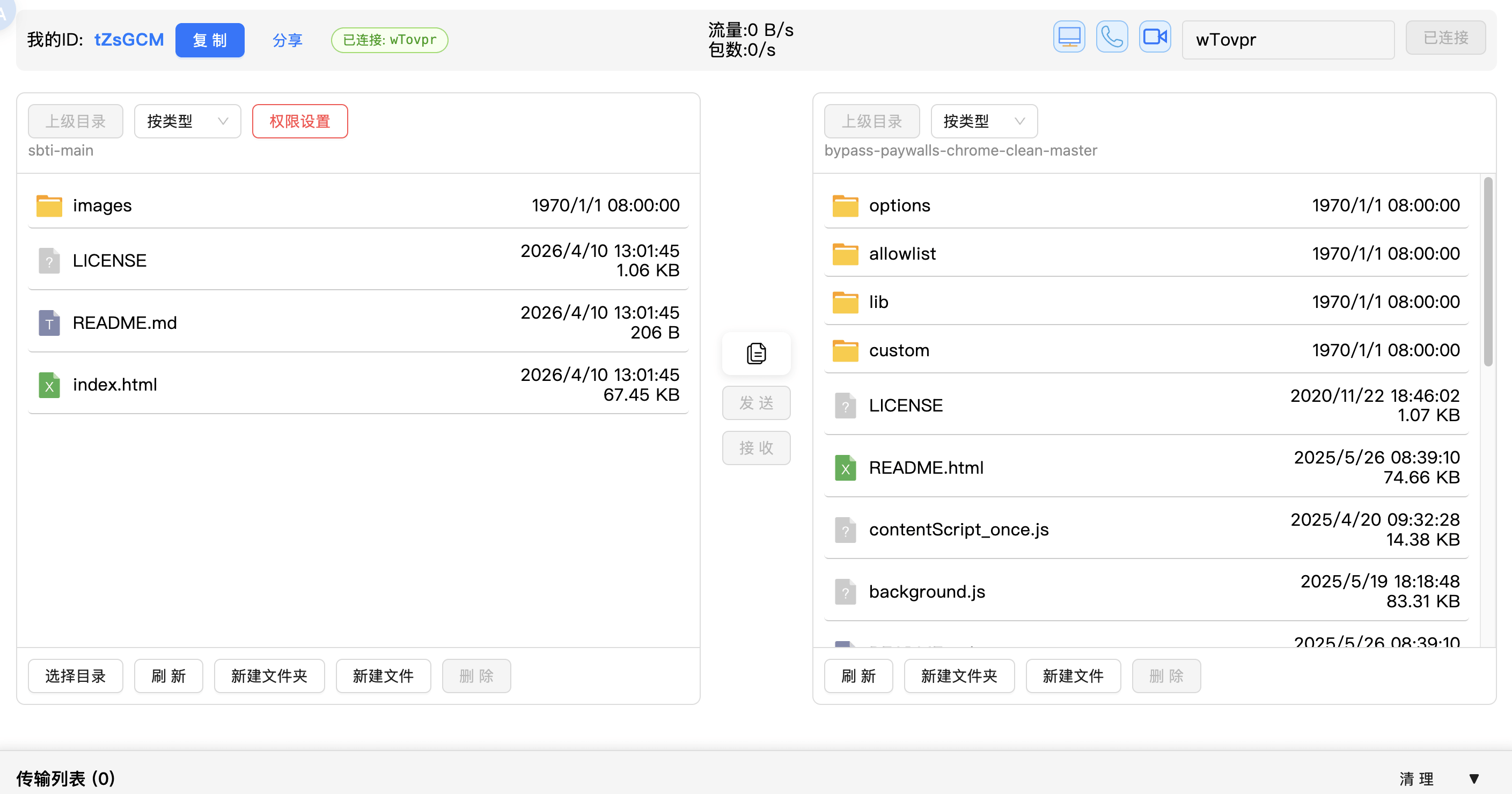
Task: Start video call with camera icon
Action: tap(1155, 38)
